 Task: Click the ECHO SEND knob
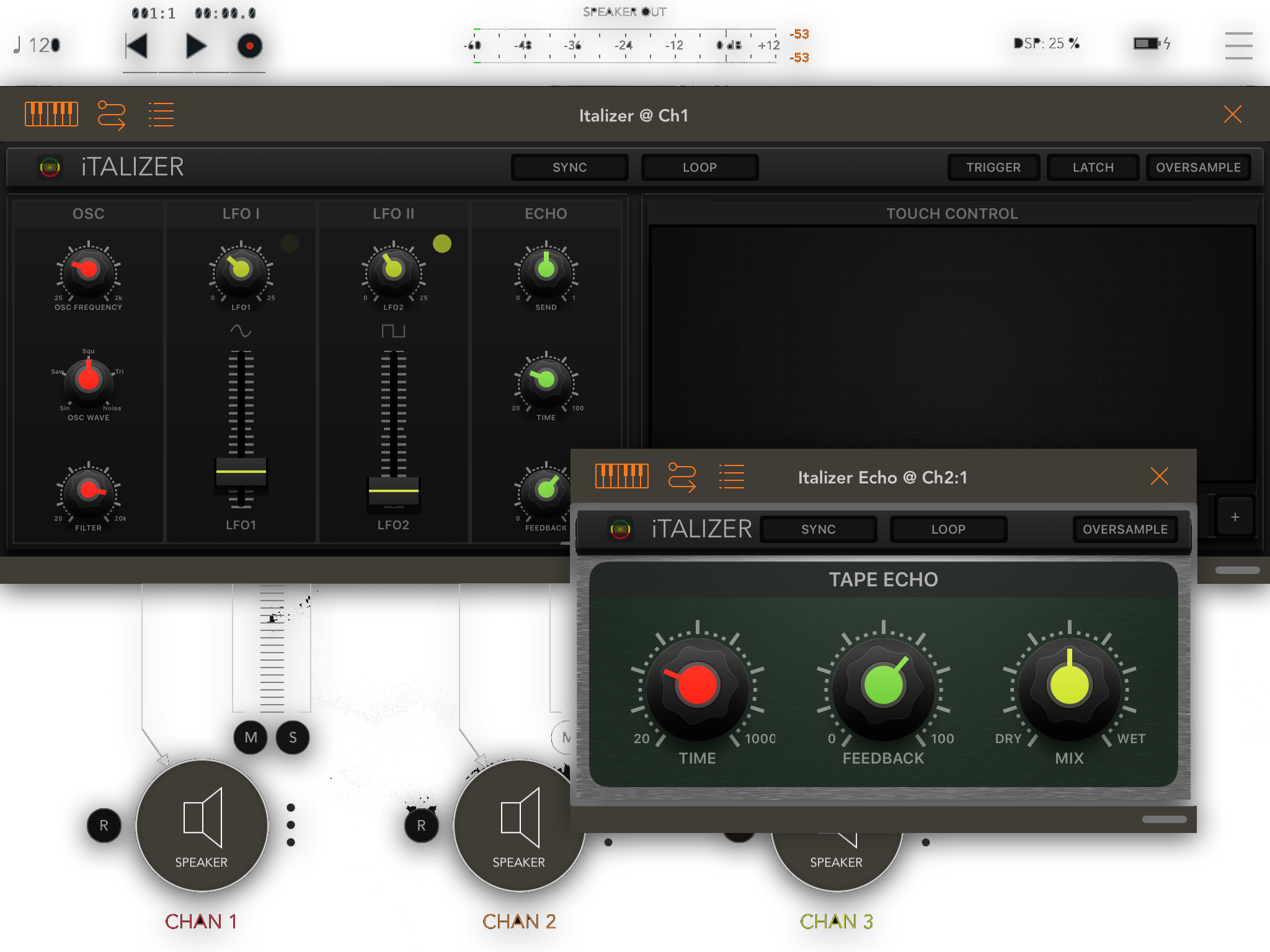[546, 270]
